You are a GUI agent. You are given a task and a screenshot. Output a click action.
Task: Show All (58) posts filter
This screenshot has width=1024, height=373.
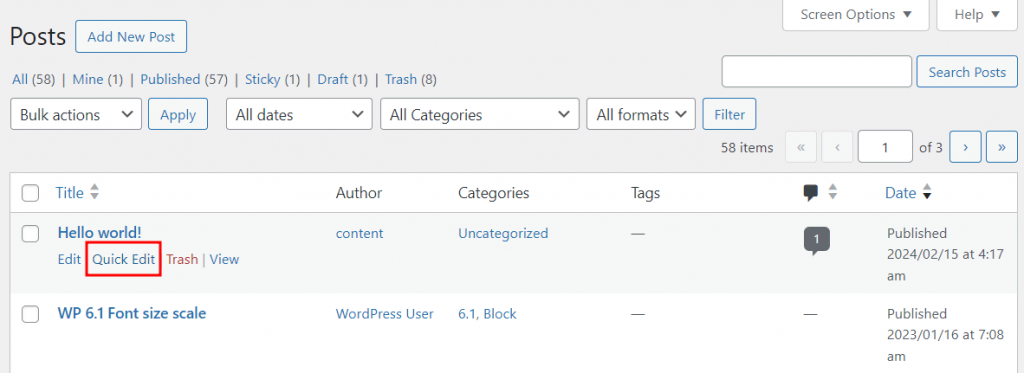33,80
